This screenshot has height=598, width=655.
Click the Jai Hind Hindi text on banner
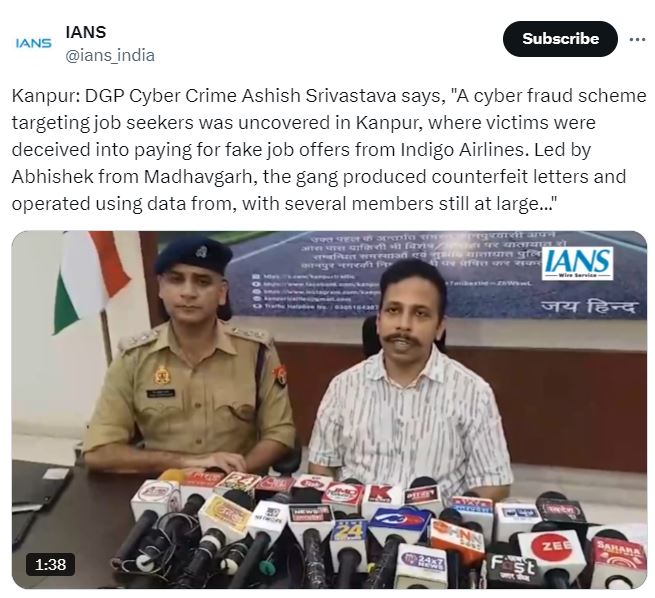click(589, 307)
